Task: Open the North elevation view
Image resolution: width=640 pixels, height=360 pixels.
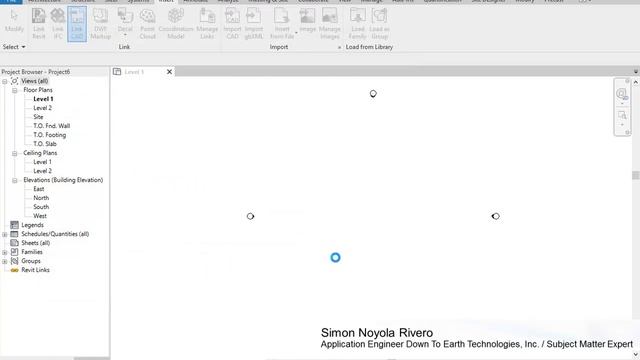Action: click(x=41, y=198)
